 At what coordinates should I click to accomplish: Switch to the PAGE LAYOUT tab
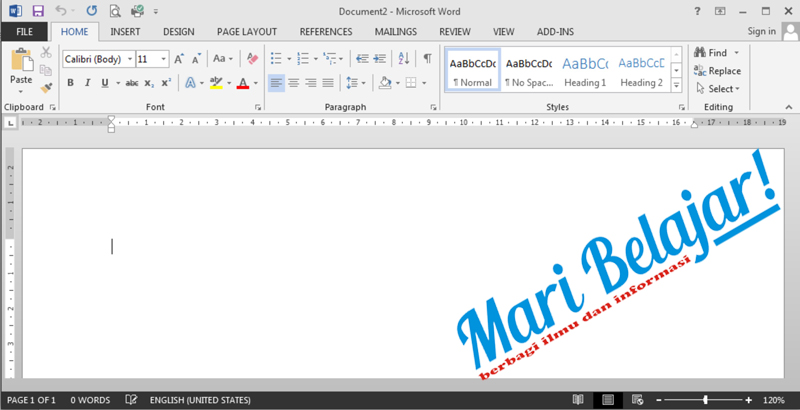tap(247, 32)
